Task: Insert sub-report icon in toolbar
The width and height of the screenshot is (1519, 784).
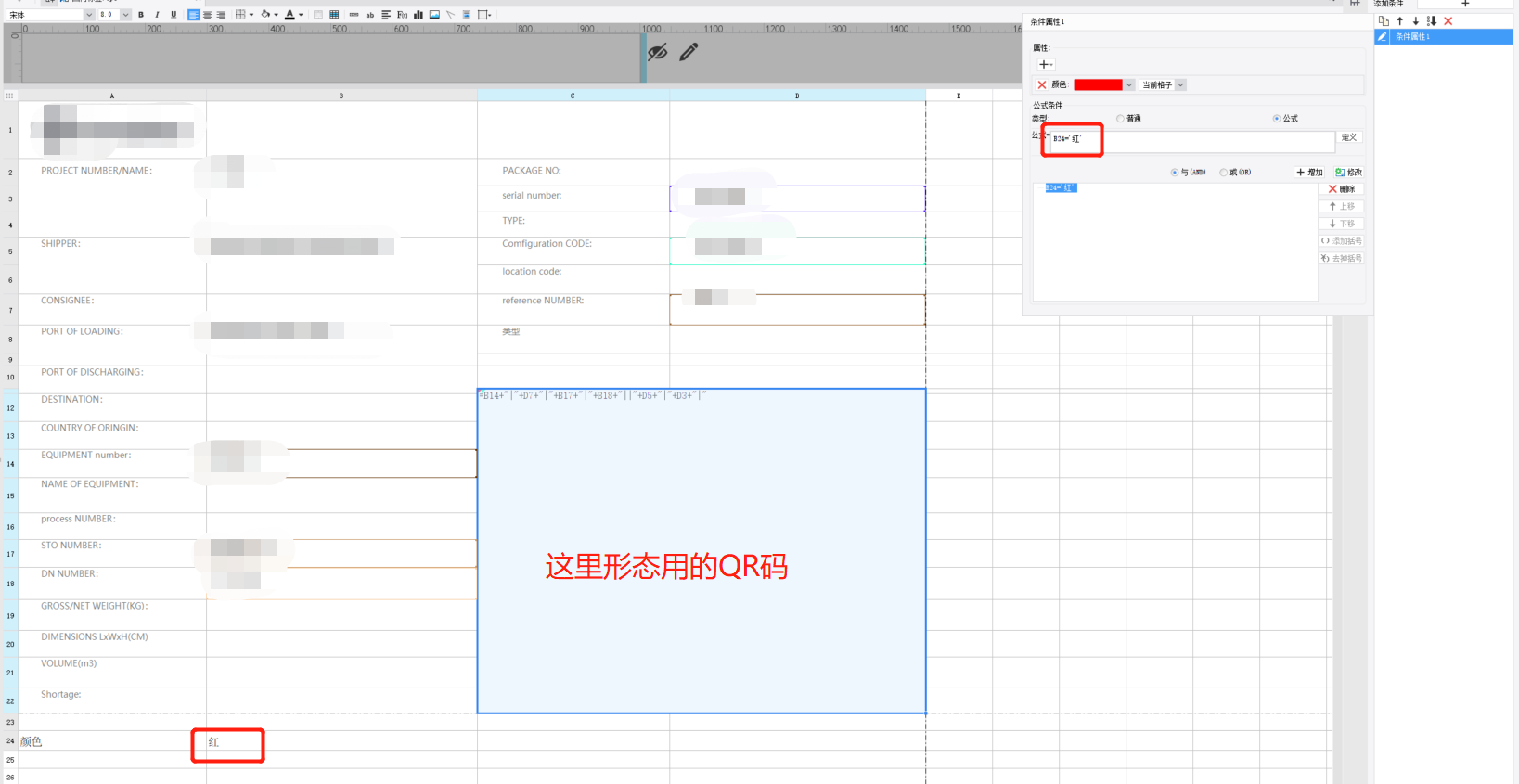Action: 466,15
